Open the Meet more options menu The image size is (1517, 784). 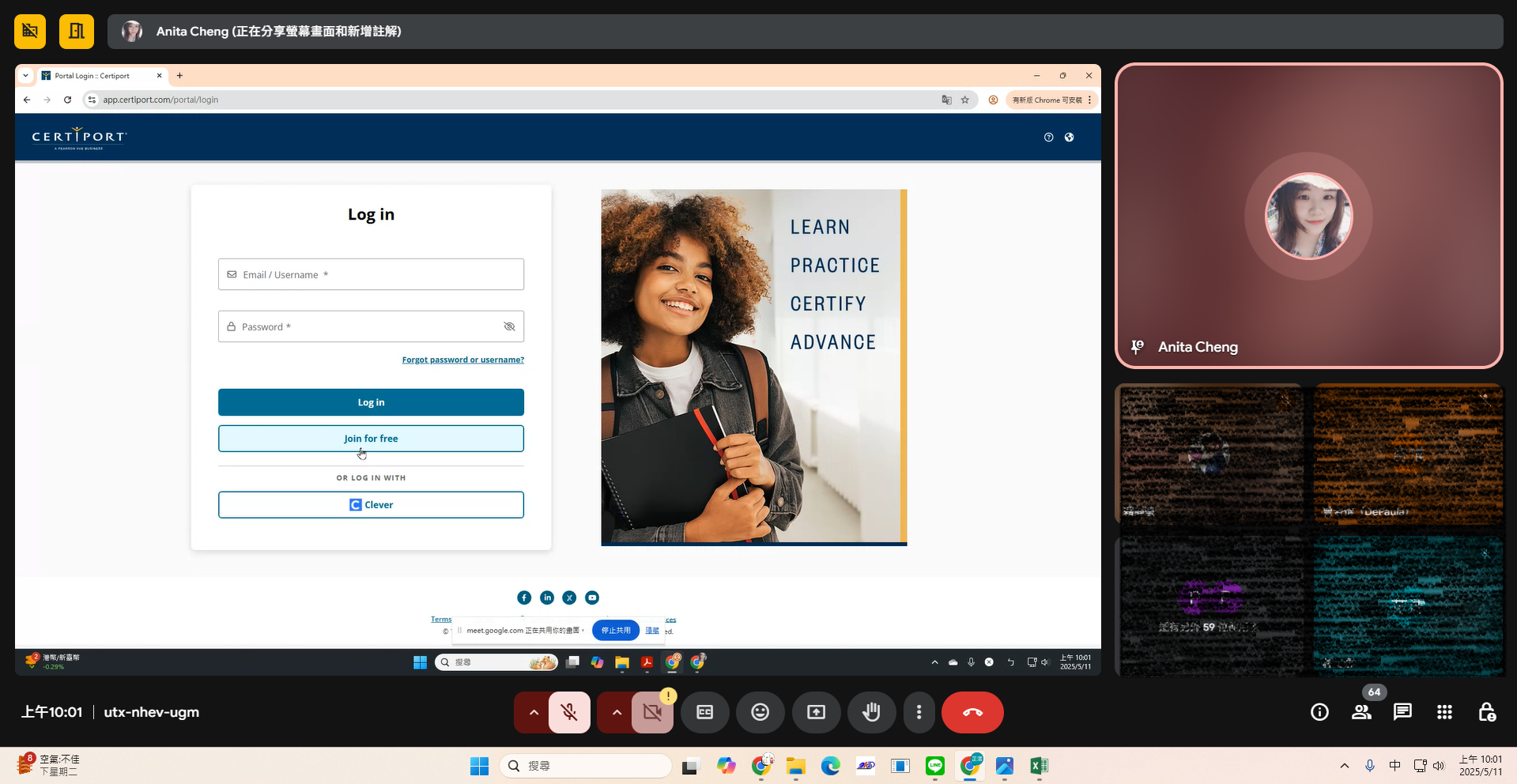(x=919, y=712)
